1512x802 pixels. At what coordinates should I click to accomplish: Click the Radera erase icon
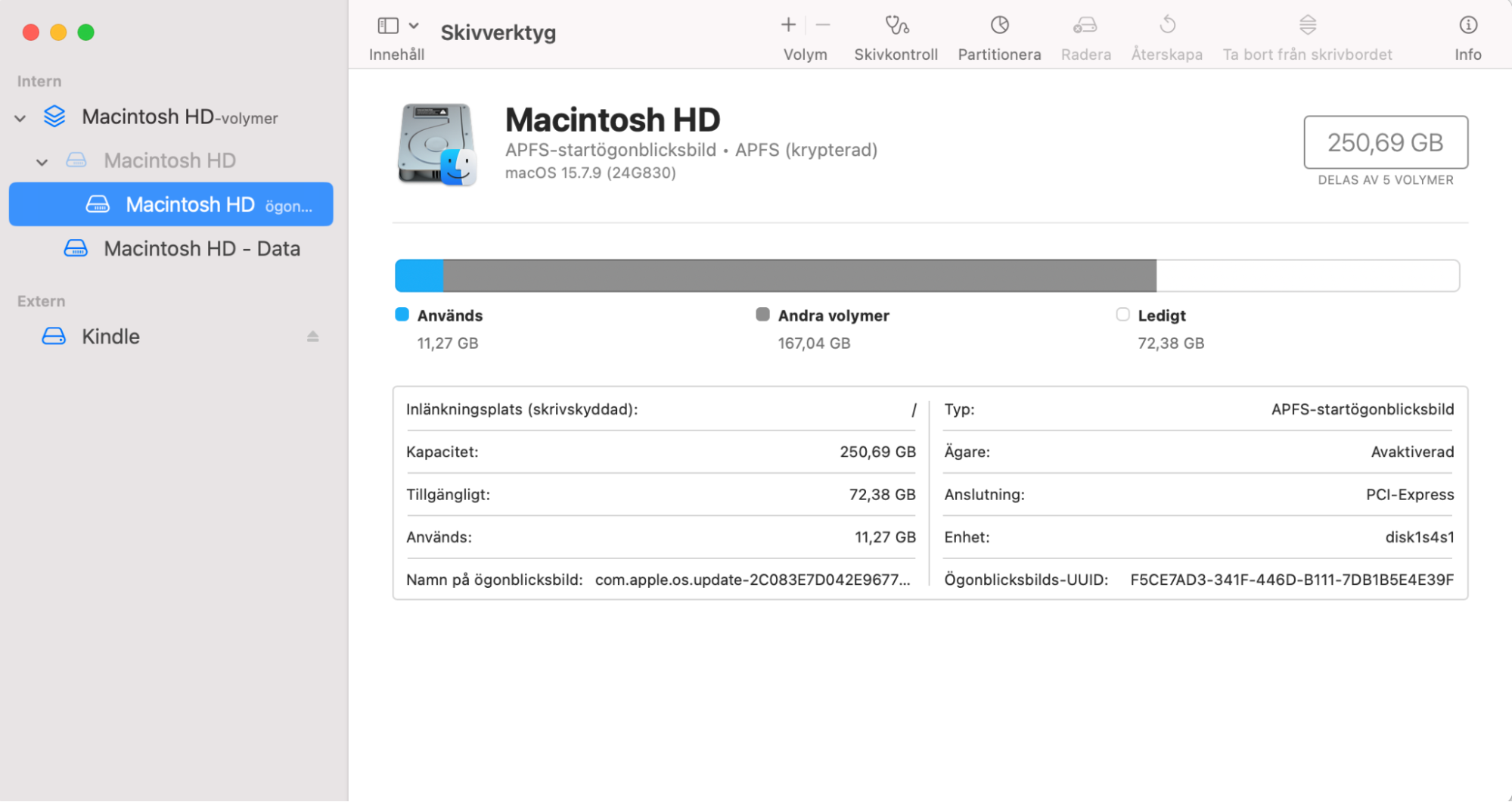(x=1085, y=25)
